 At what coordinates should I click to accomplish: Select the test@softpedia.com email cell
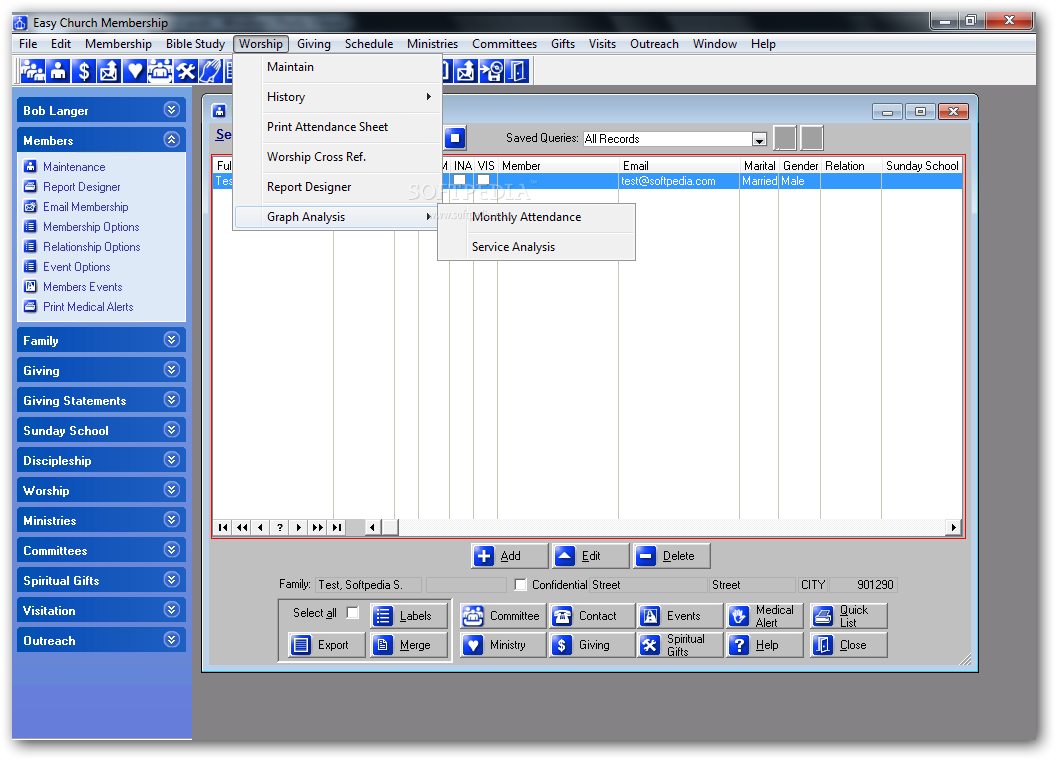pyautogui.click(x=678, y=181)
